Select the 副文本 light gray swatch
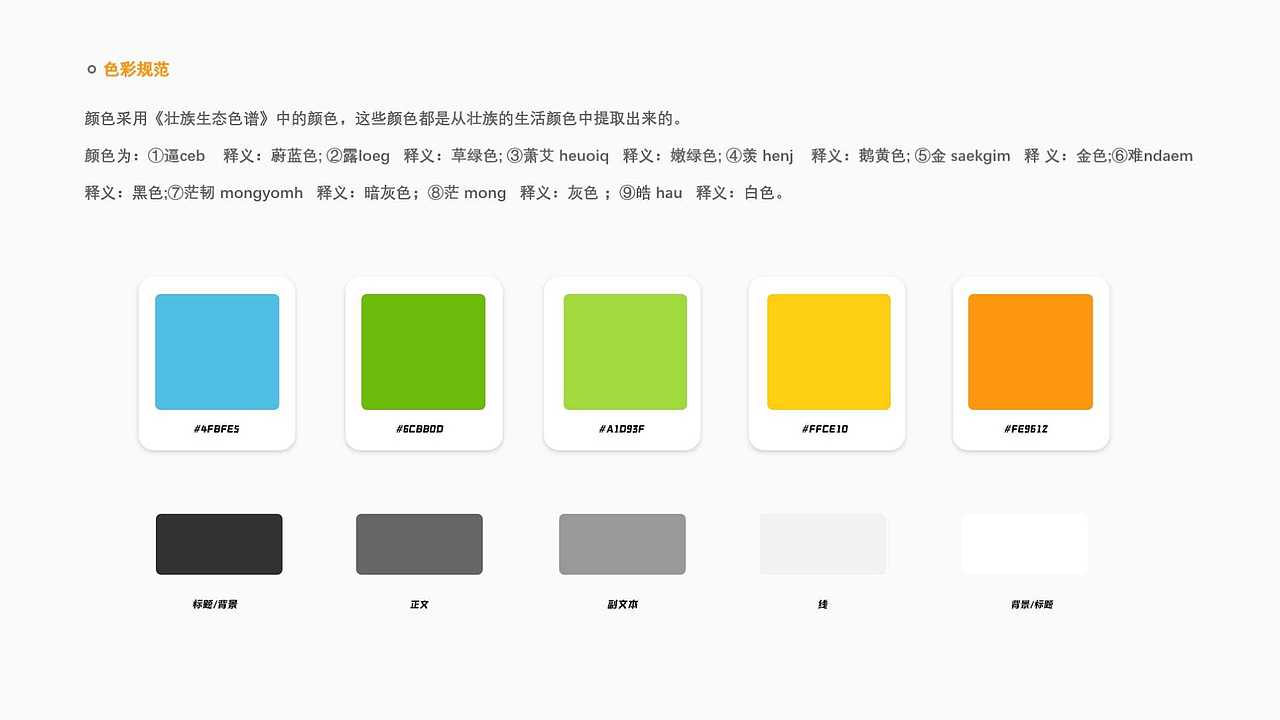The width and height of the screenshot is (1280, 720). pyautogui.click(x=622, y=543)
